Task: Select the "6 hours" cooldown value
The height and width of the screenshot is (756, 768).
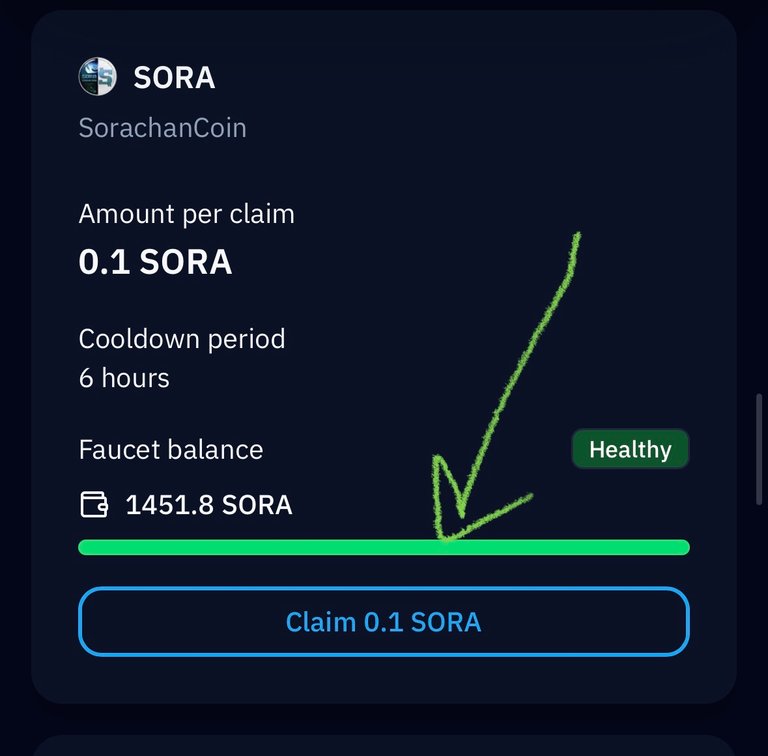Action: (x=124, y=378)
